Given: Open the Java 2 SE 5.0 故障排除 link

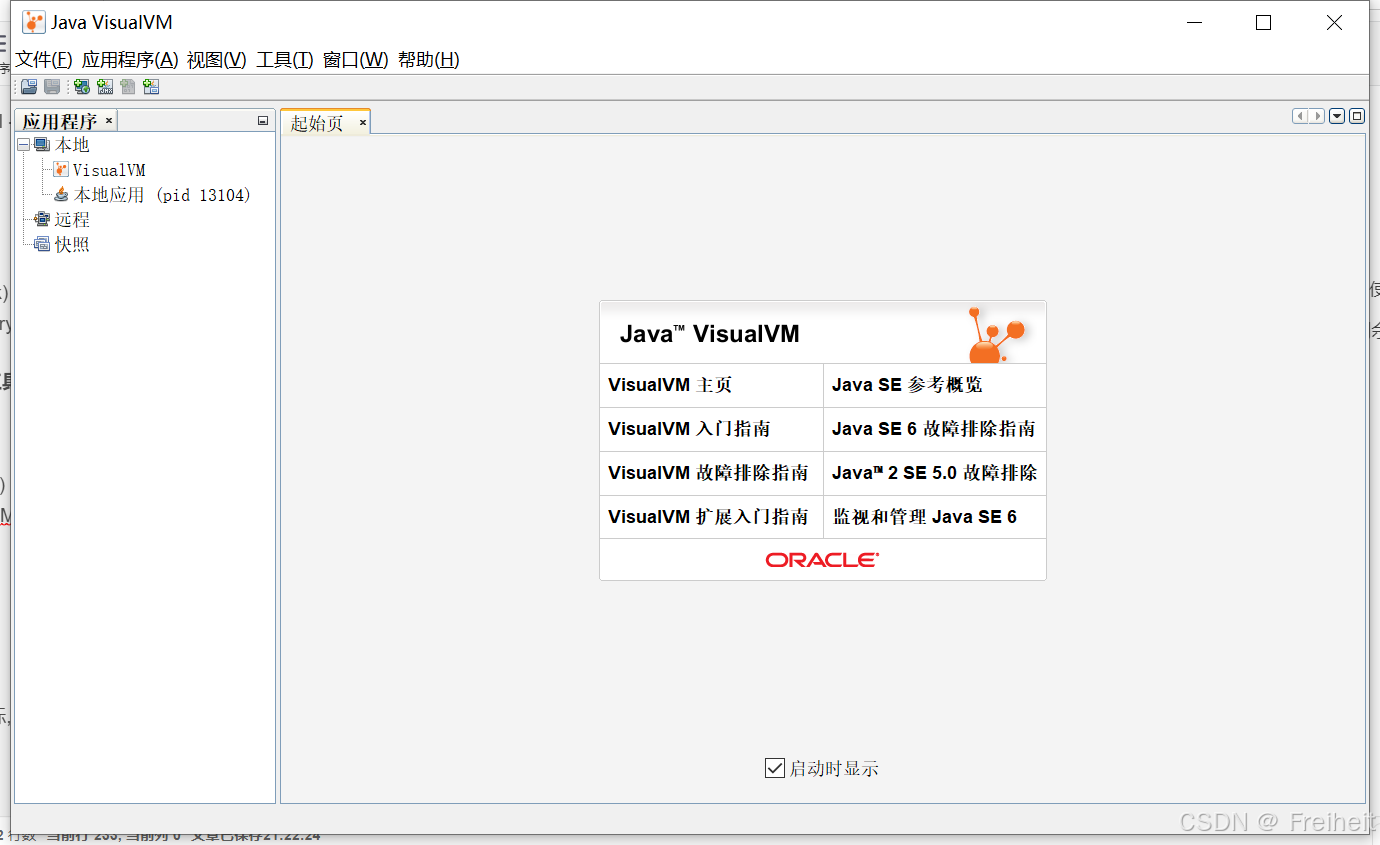Looking at the screenshot, I should 934,473.
